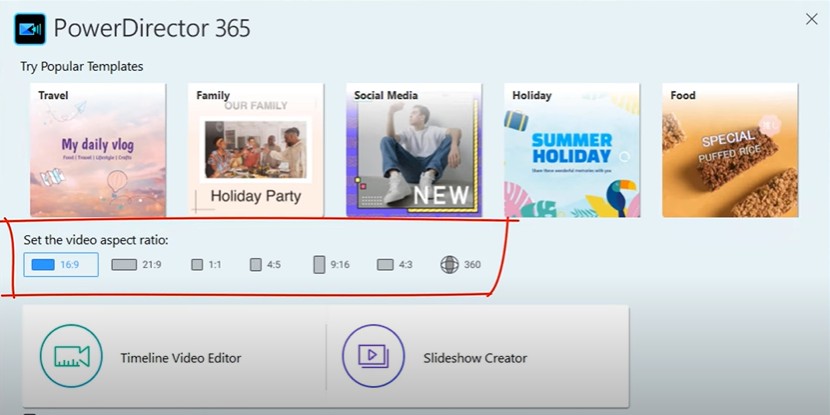Select the 360 video option
Viewport: 830px width, 415px height.
click(x=461, y=265)
